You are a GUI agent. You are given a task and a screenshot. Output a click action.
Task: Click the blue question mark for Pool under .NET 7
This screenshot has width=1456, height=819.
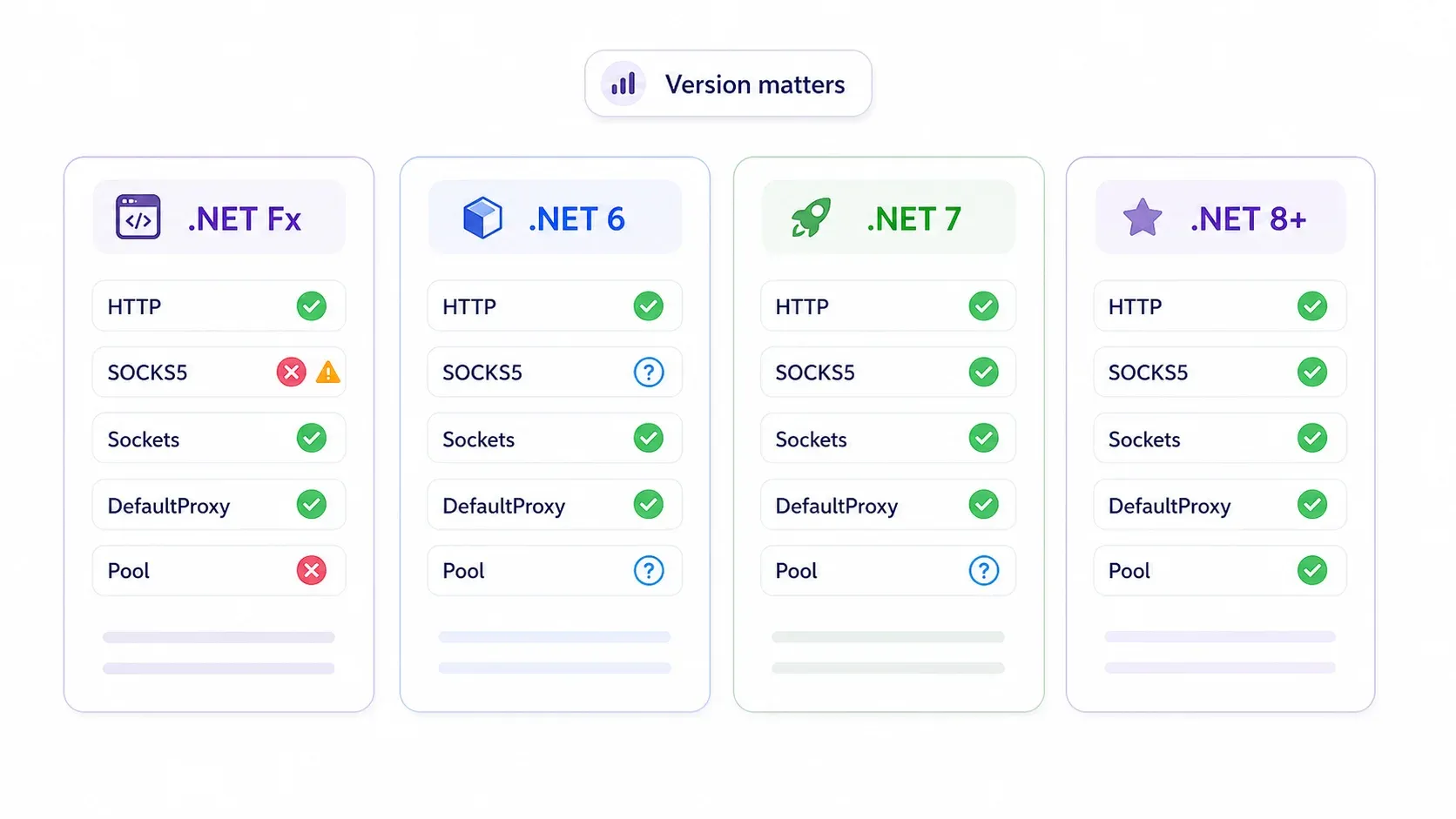(x=984, y=571)
